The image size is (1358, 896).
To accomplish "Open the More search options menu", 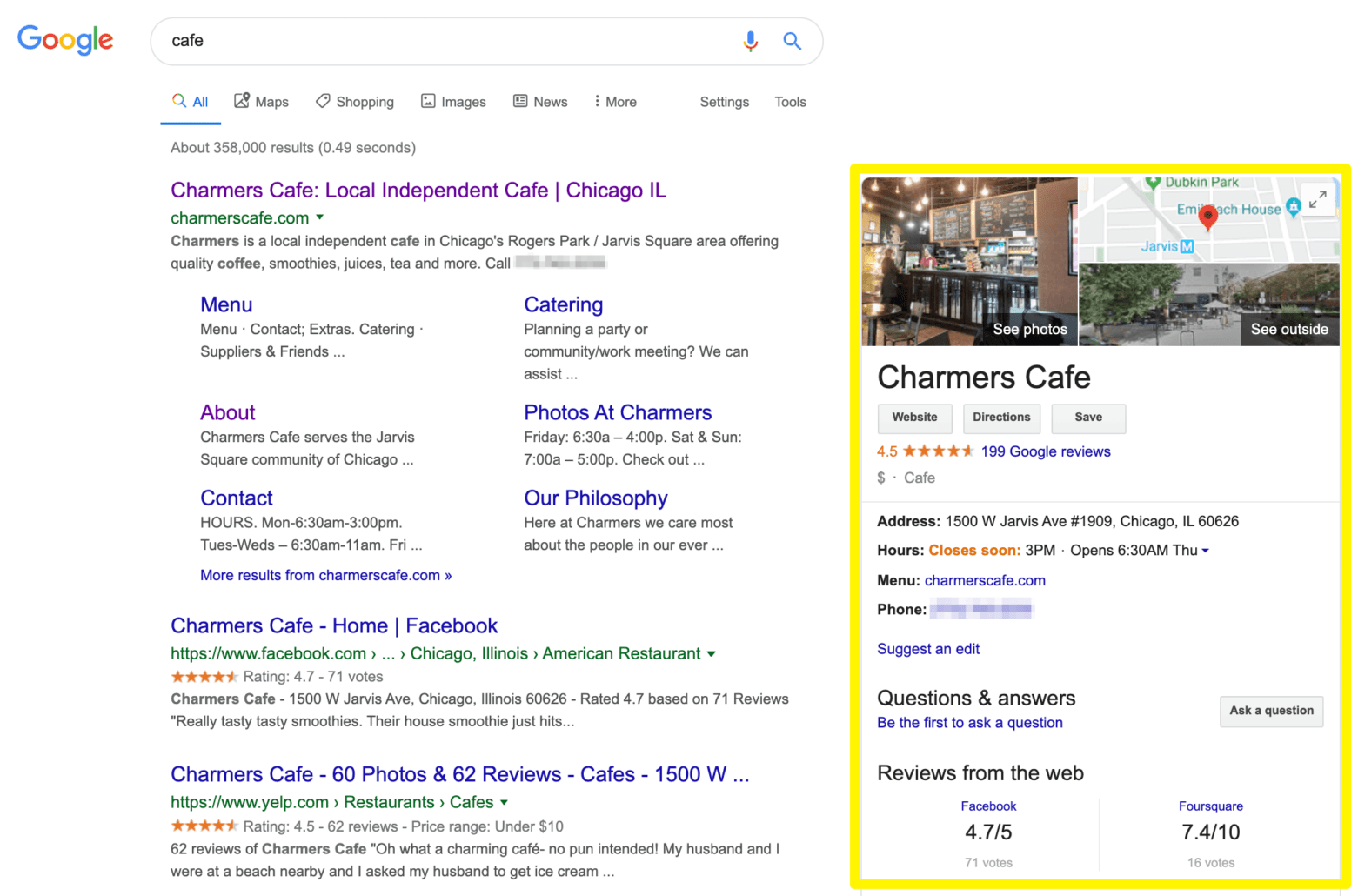I will (613, 101).
